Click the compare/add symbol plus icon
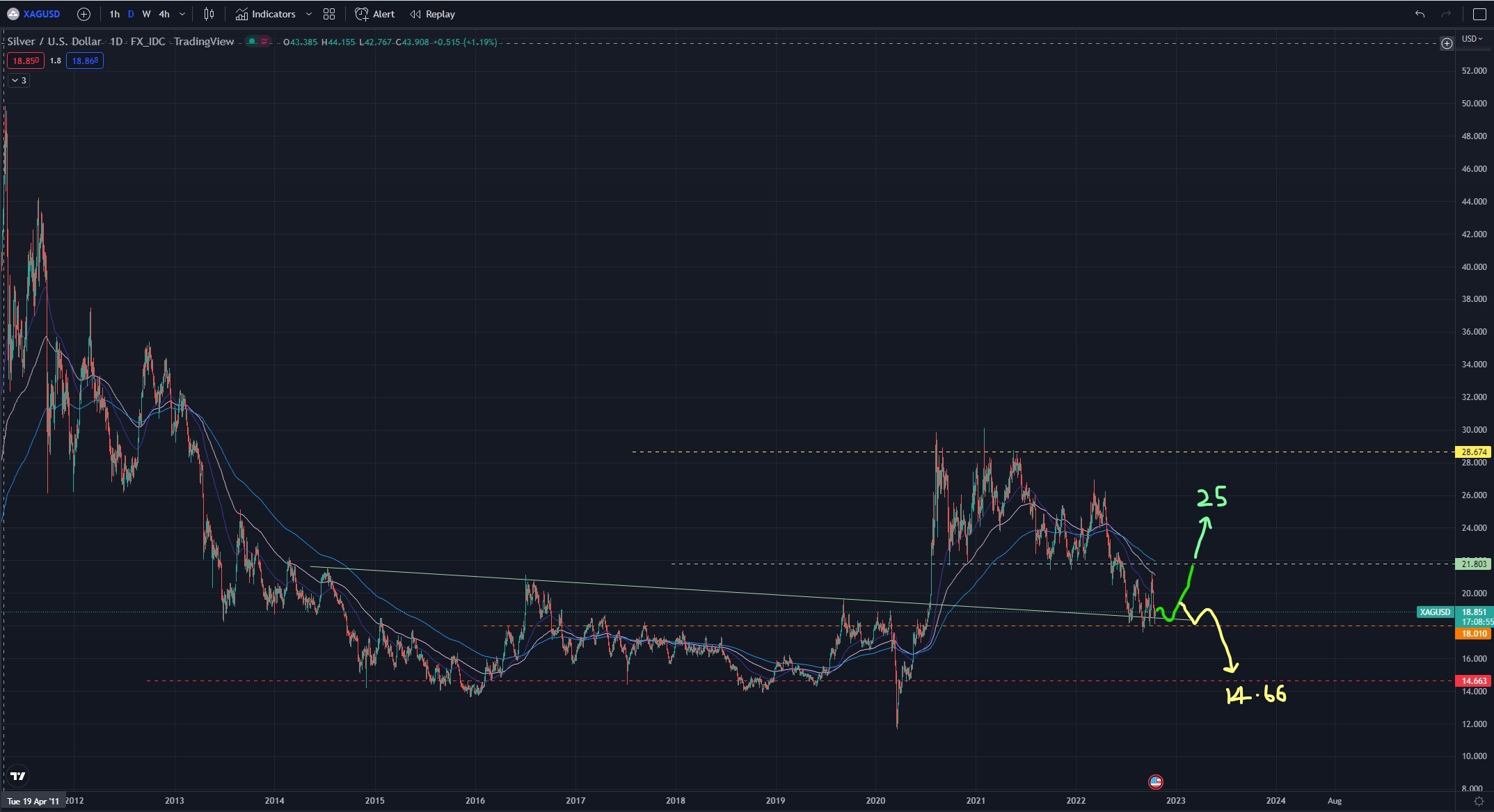The height and width of the screenshot is (812, 1494). click(84, 14)
